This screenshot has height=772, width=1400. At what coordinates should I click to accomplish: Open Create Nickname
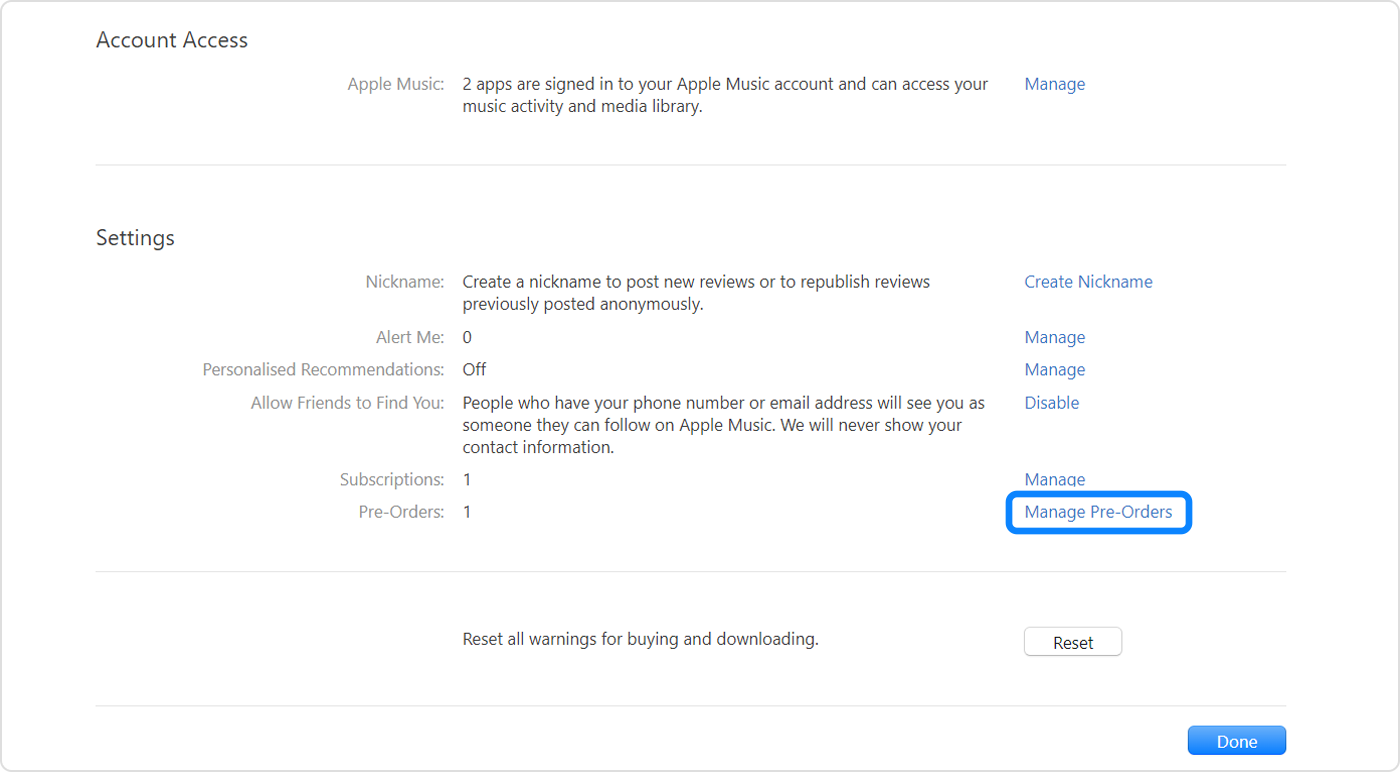[1088, 281]
